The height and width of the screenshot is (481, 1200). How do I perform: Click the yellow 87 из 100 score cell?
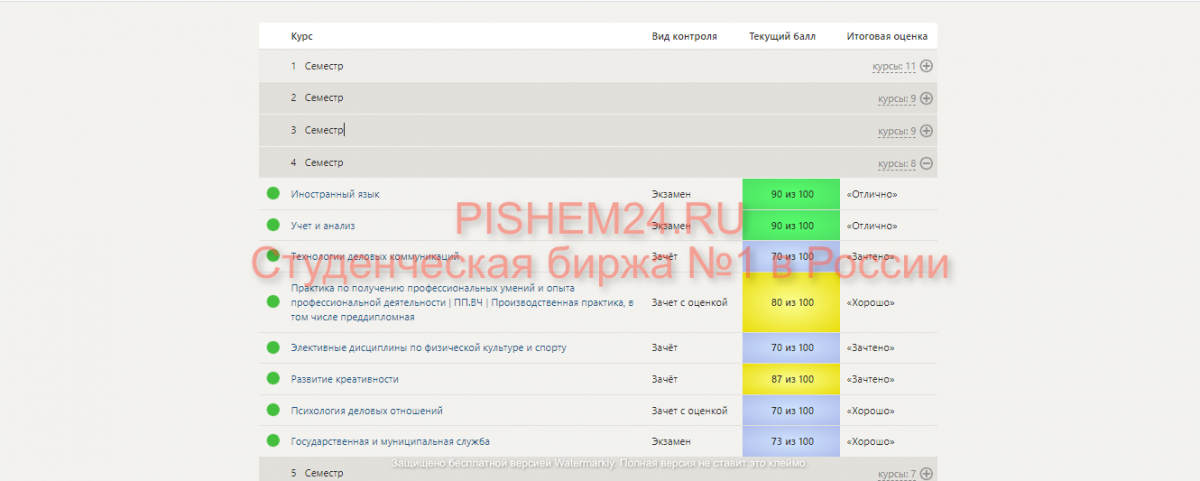(792, 379)
